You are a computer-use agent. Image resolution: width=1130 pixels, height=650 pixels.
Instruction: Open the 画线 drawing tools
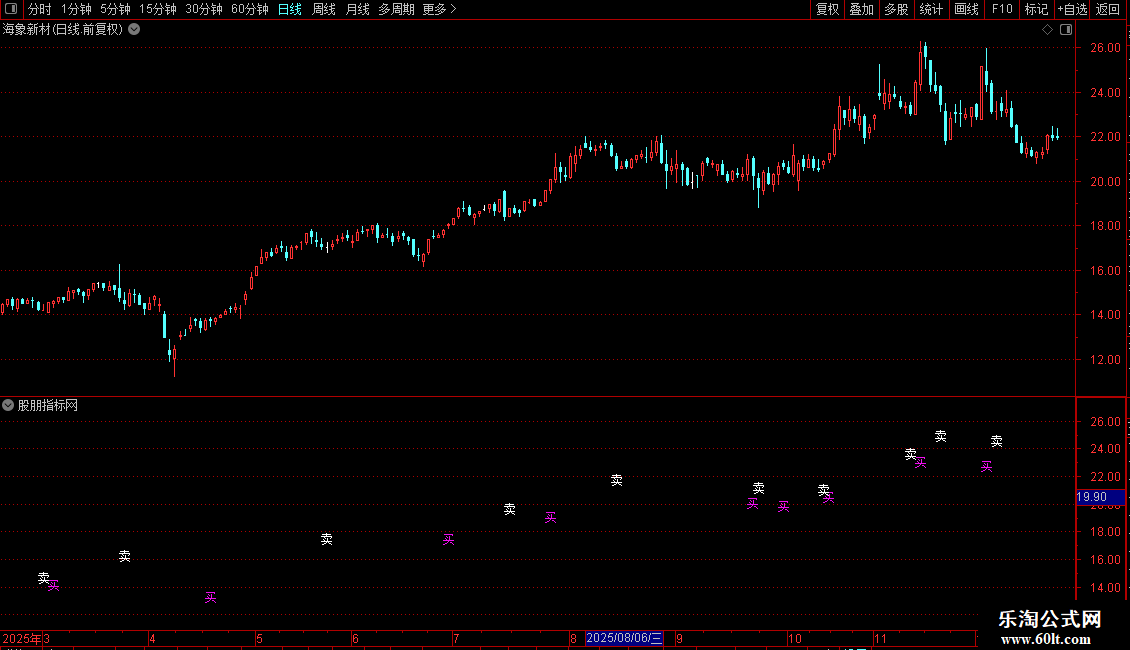pyautogui.click(x=966, y=9)
